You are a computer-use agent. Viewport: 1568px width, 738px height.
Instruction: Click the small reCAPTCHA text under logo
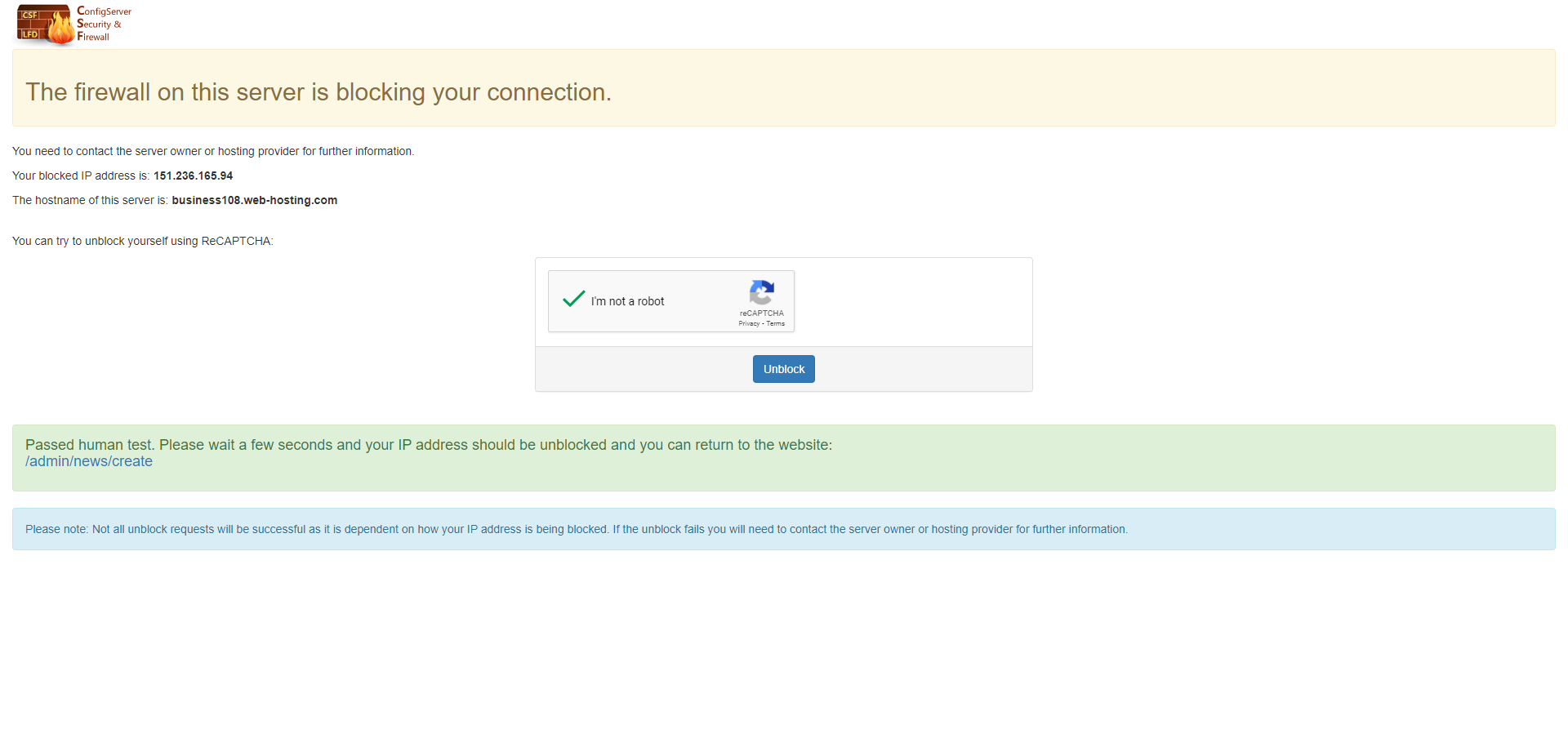point(762,313)
